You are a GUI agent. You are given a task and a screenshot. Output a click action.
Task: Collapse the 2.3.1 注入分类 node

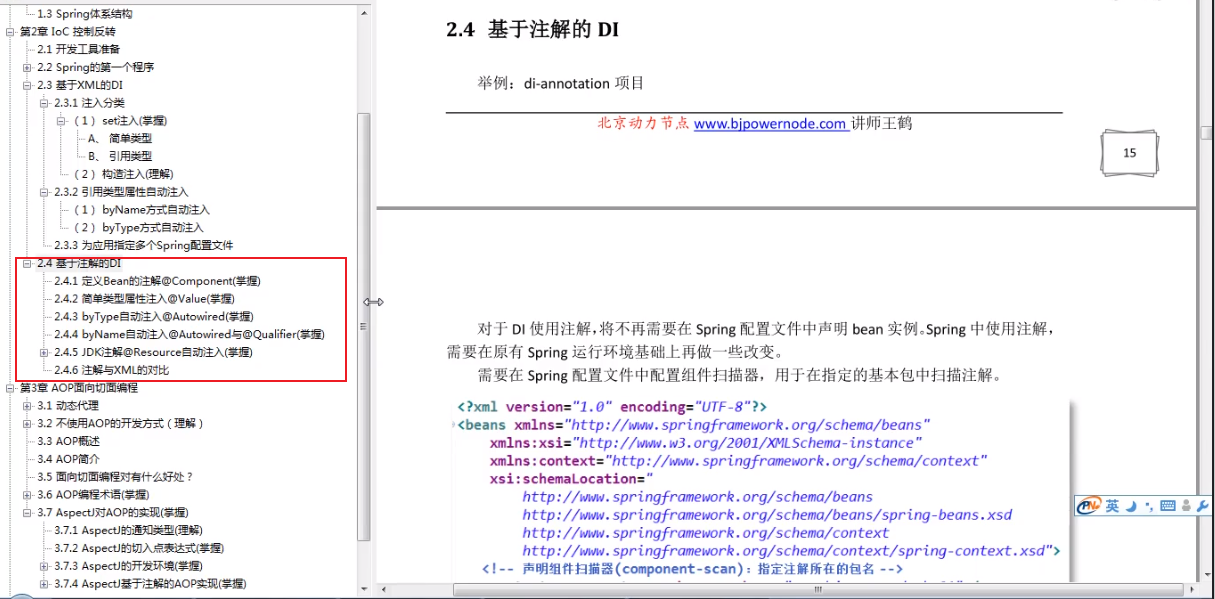pos(44,103)
